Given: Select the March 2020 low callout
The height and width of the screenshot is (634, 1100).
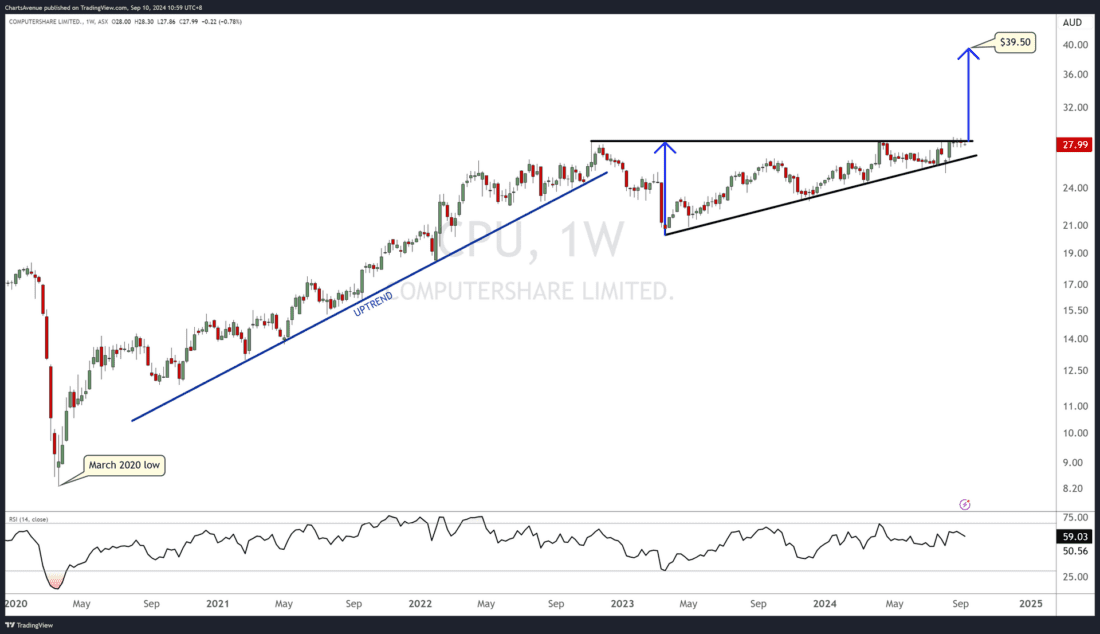Looking at the screenshot, I should 124,465.
